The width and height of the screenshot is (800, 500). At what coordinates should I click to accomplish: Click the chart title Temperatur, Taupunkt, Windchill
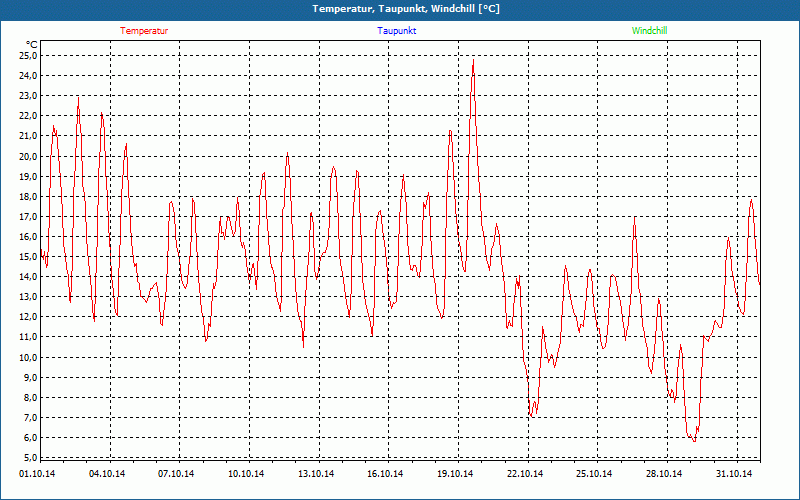pyautogui.click(x=406, y=9)
